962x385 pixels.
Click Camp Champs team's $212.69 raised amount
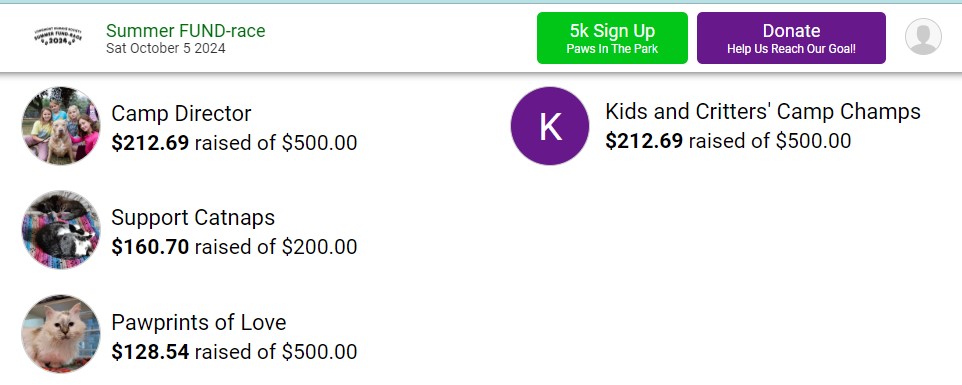[644, 141]
